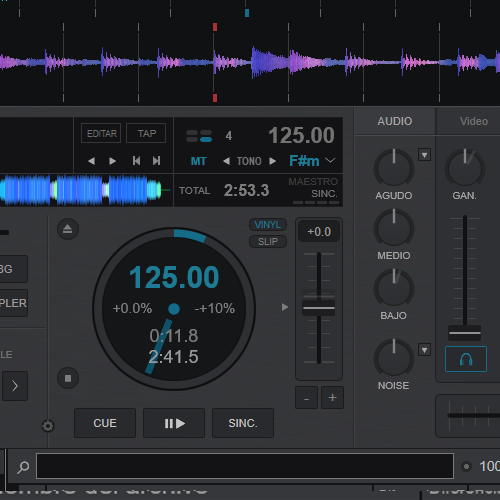Toggle MT master tempo lock

pos(198,161)
